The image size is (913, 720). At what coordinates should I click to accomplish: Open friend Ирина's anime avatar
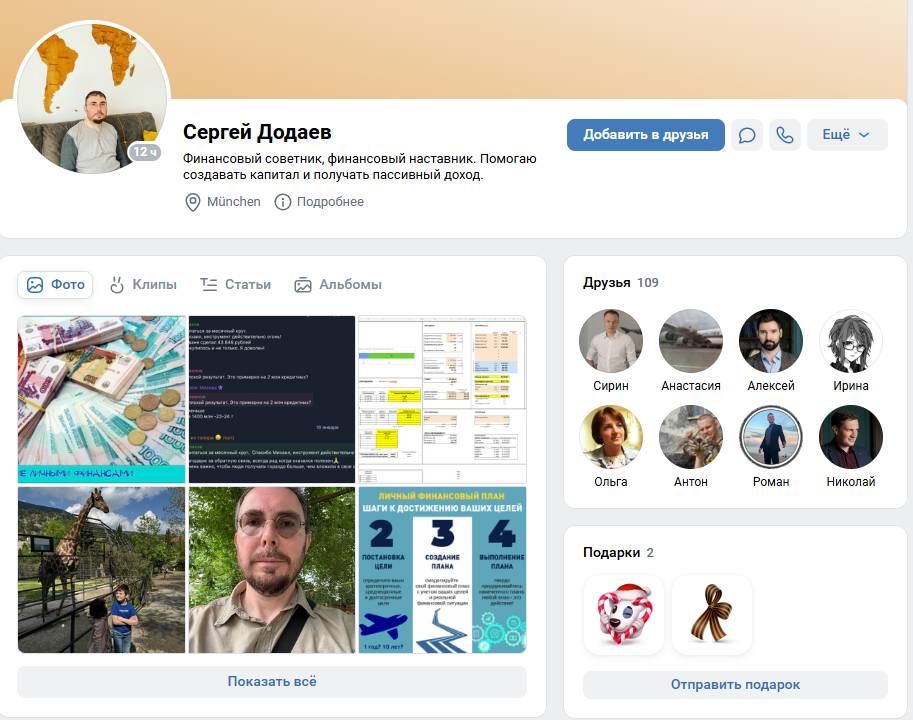click(851, 341)
